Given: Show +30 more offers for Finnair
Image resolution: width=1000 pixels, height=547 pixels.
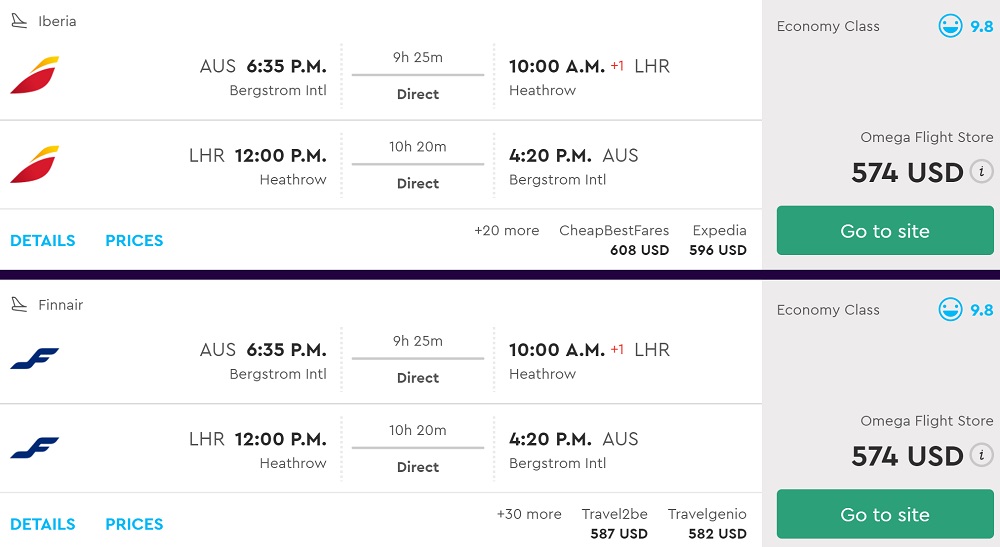Looking at the screenshot, I should 529,515.
